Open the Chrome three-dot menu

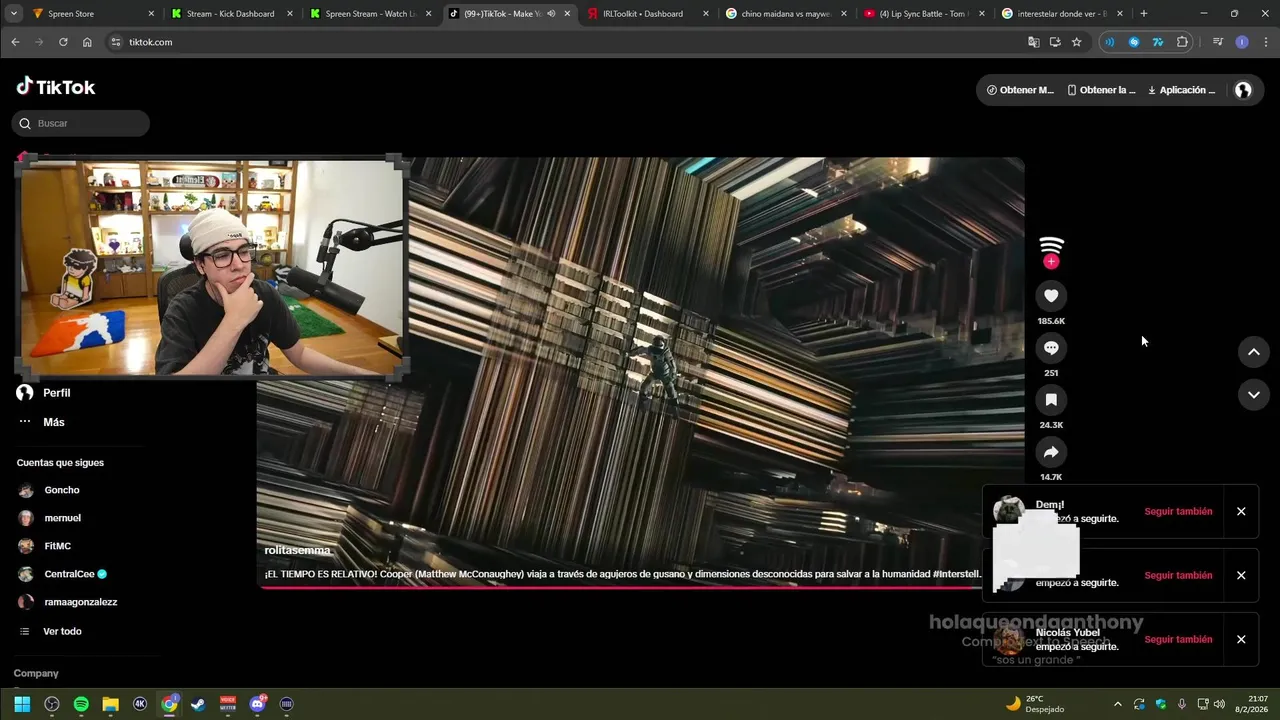(x=1266, y=42)
